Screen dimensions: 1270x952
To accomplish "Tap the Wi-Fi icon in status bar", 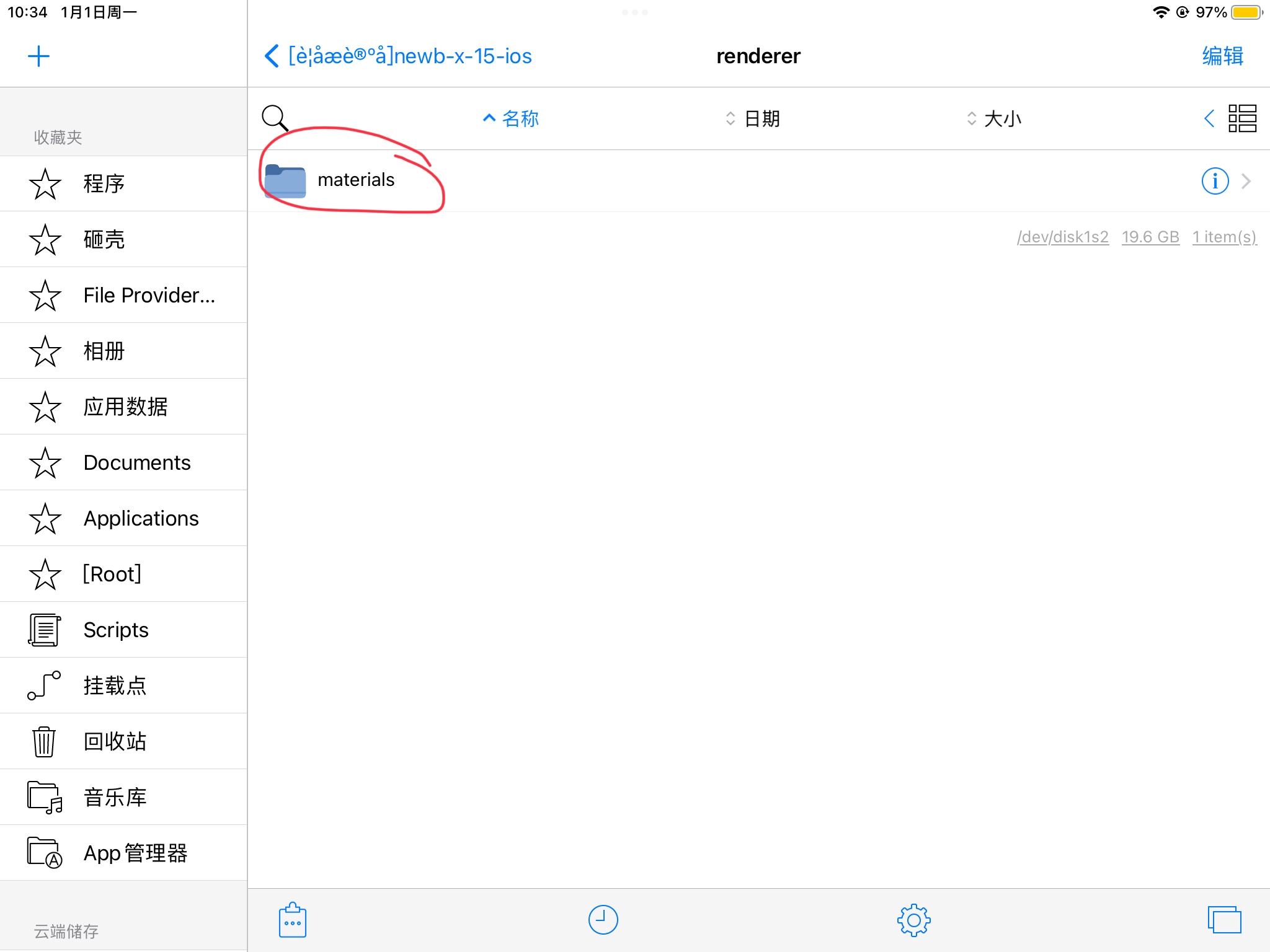I will 1161,12.
